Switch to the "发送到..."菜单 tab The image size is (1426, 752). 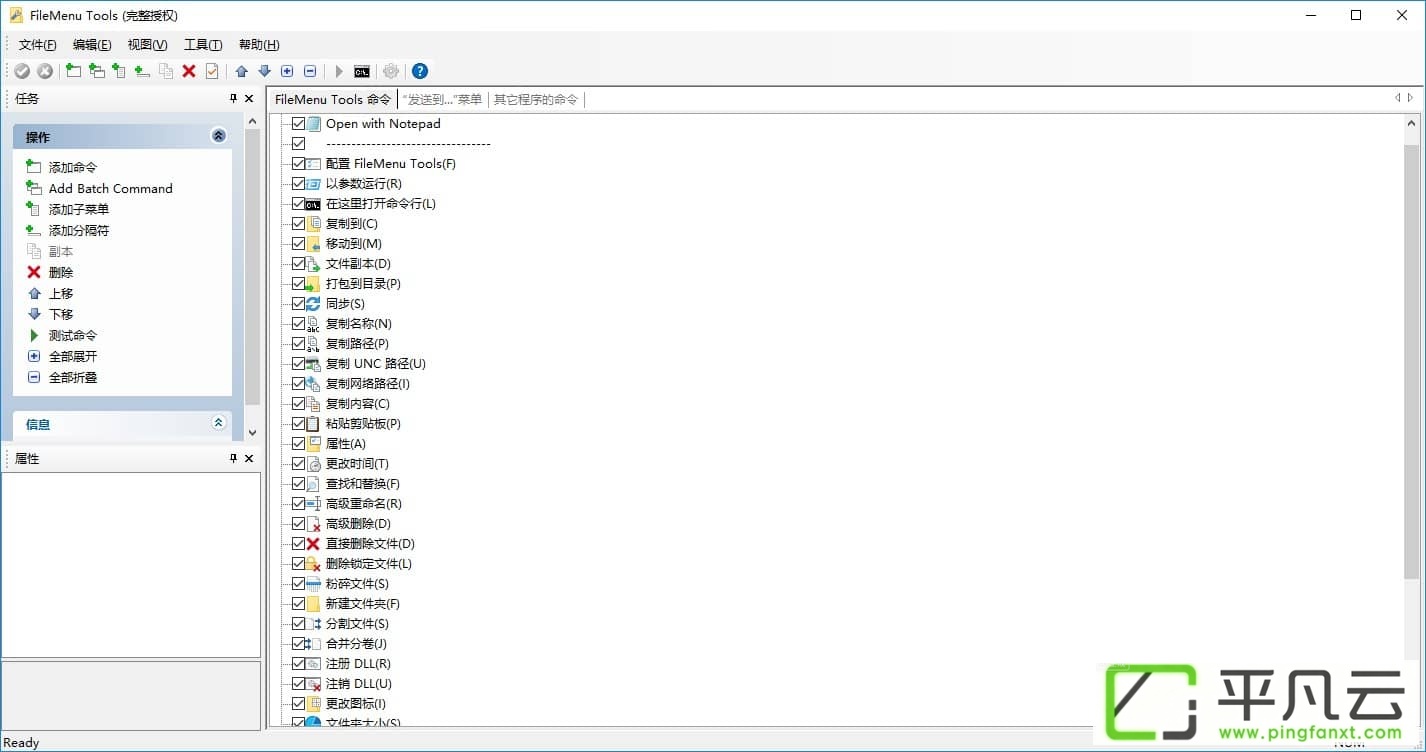pyautogui.click(x=442, y=99)
